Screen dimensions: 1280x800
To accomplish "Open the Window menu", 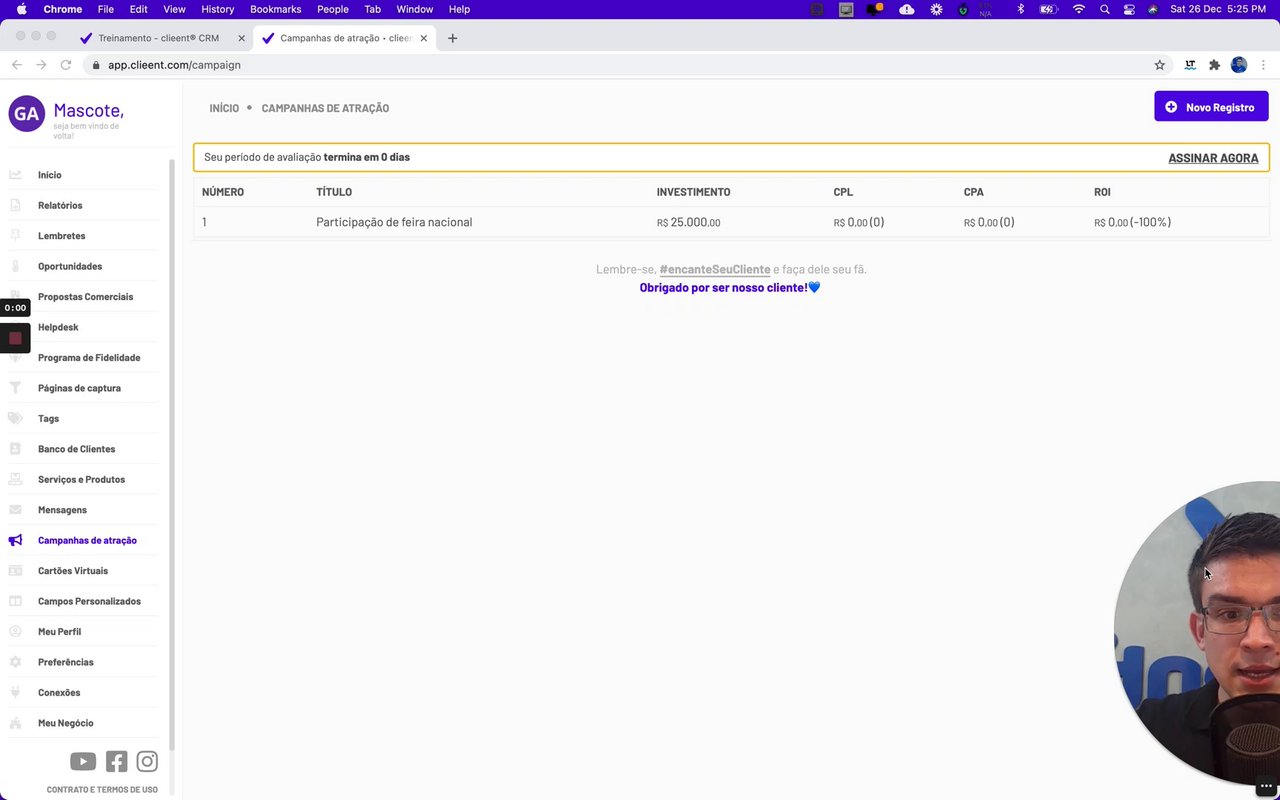I will tap(415, 9).
